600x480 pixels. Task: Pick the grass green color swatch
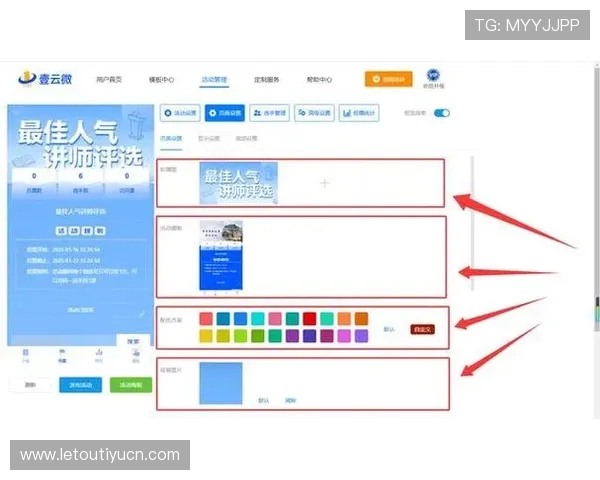pos(258,336)
